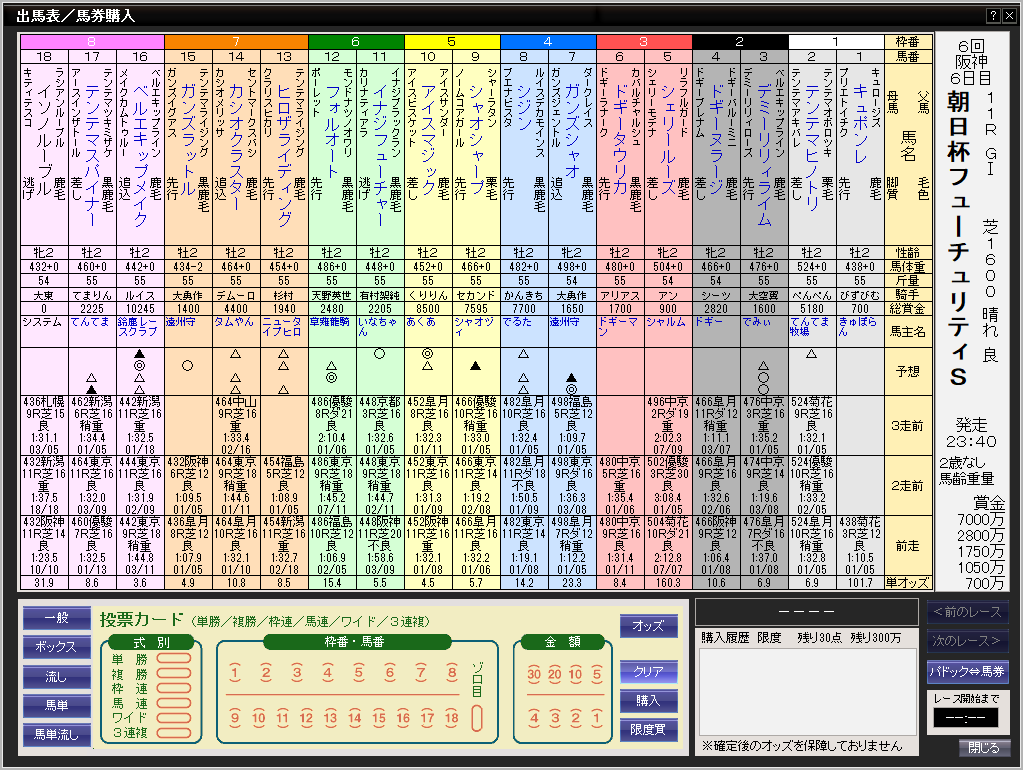Open horse フォルオート from the race card
This screenshot has width=1023, height=770.
pyautogui.click(x=331, y=132)
